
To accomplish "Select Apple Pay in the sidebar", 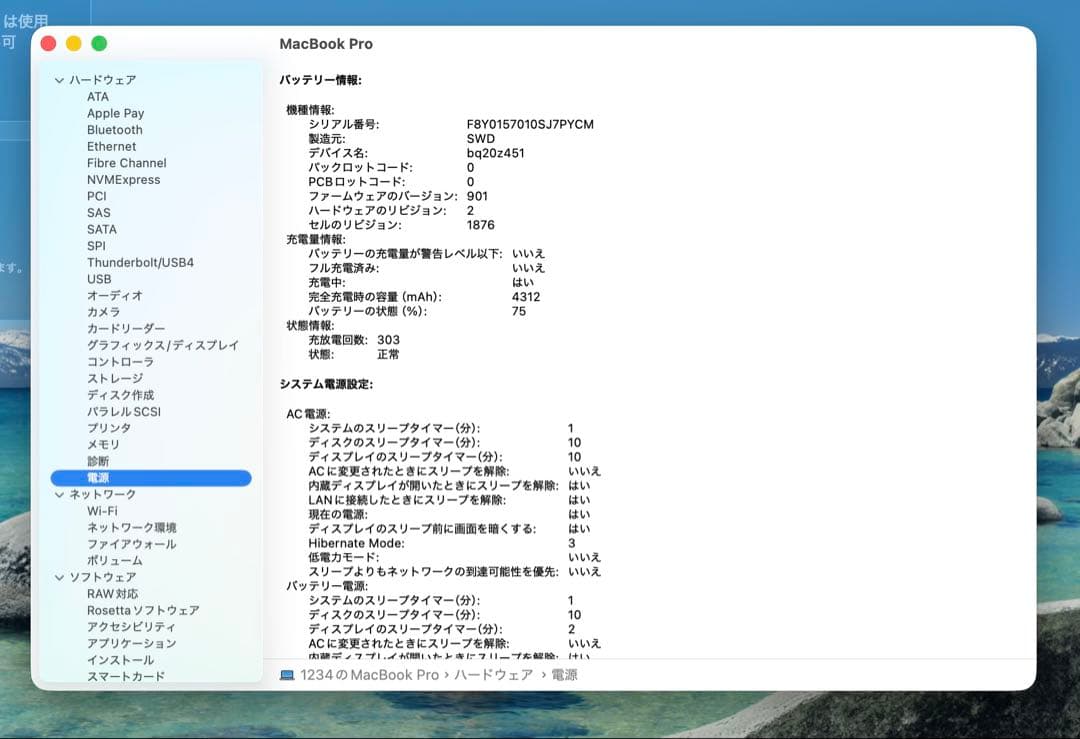I will click(116, 114).
